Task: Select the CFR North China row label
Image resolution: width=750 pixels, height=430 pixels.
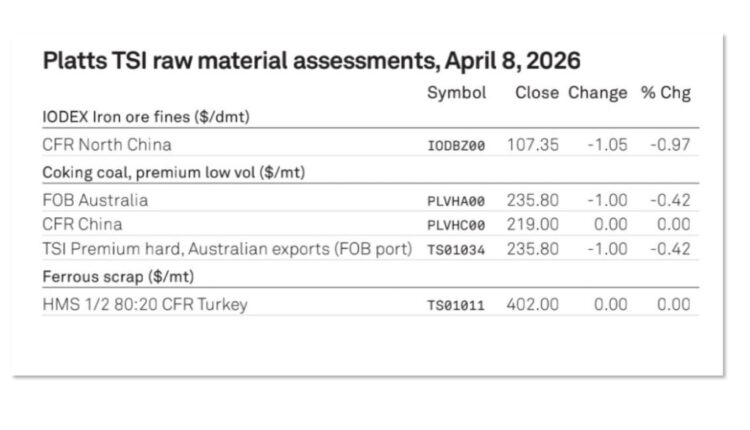Action: click(x=108, y=144)
